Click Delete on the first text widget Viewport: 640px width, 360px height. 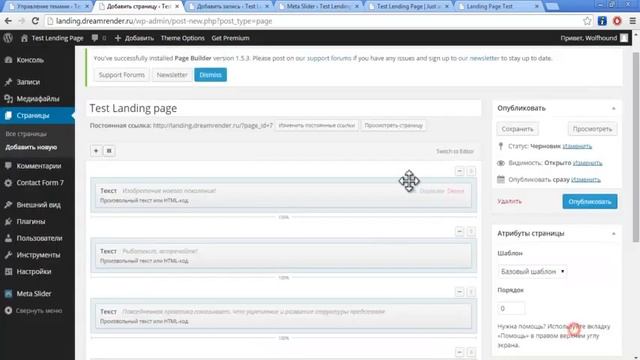point(456,191)
